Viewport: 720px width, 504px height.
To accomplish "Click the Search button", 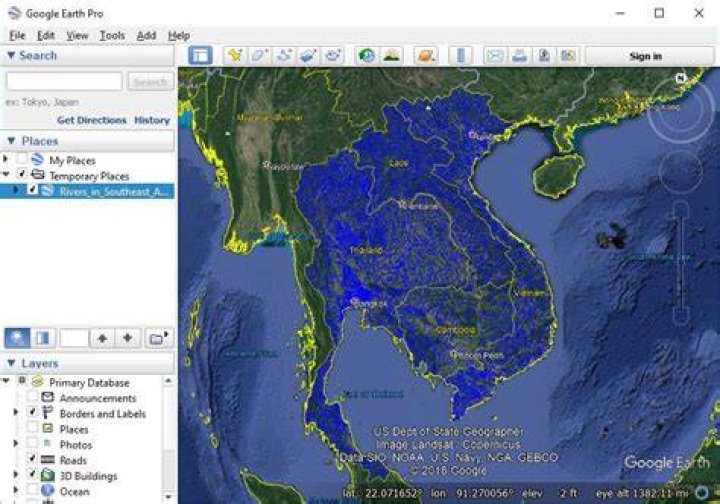I will pos(151,82).
